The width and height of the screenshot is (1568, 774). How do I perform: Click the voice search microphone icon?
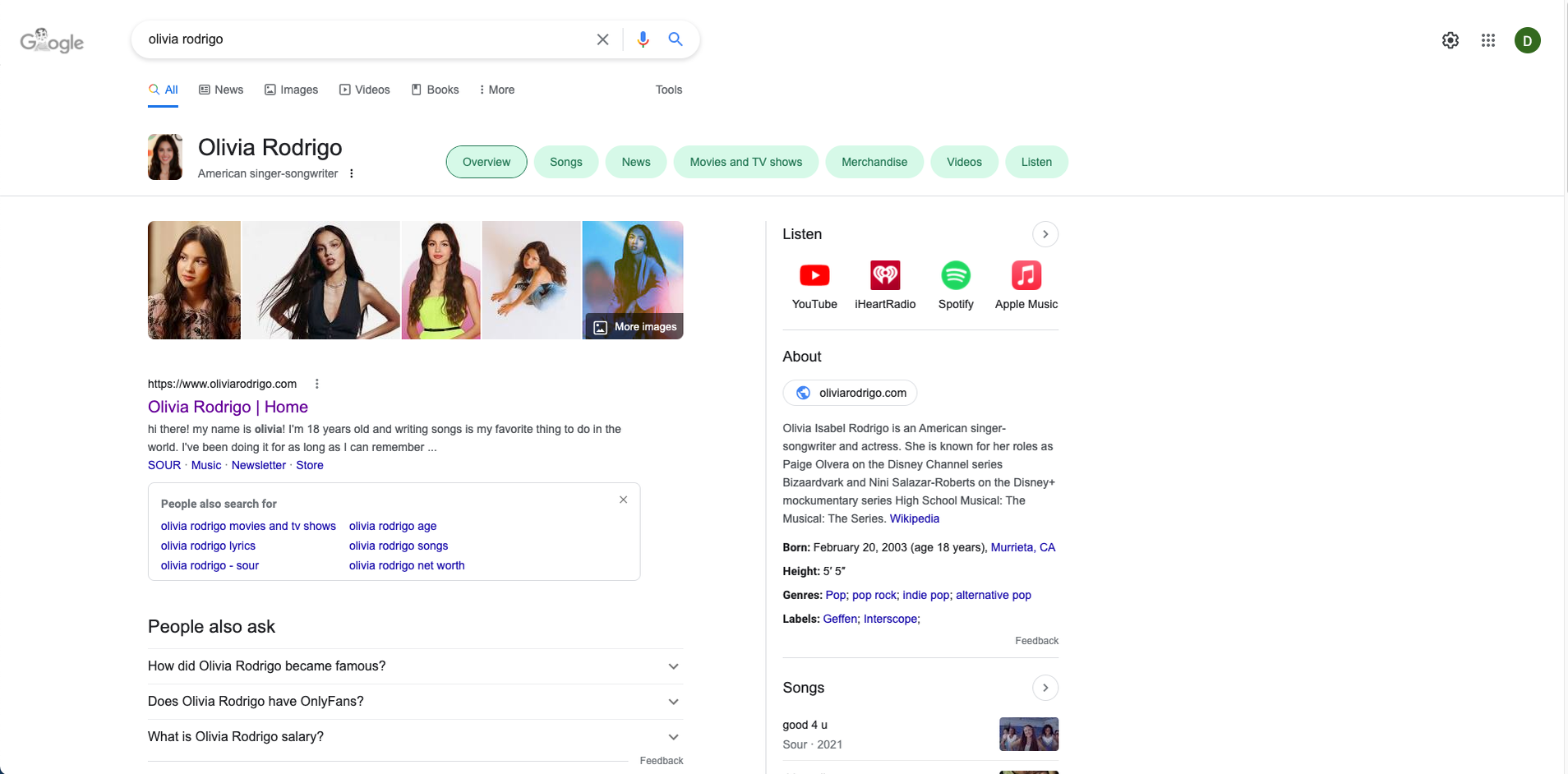[643, 39]
